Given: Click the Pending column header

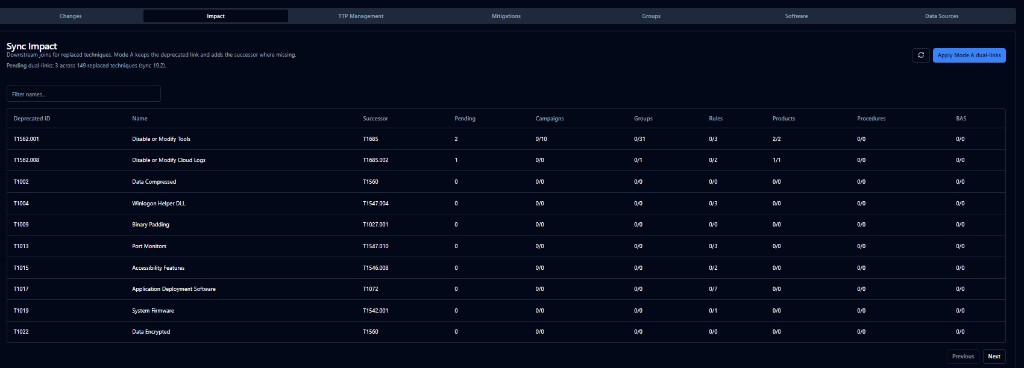Looking at the screenshot, I should click(465, 119).
